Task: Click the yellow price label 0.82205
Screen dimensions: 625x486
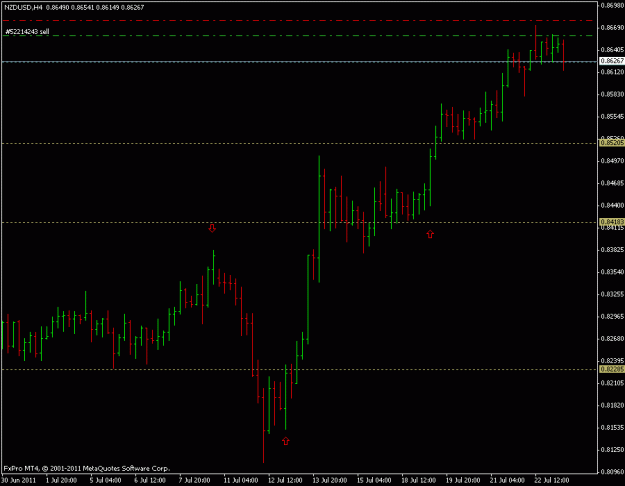Action: [x=612, y=369]
